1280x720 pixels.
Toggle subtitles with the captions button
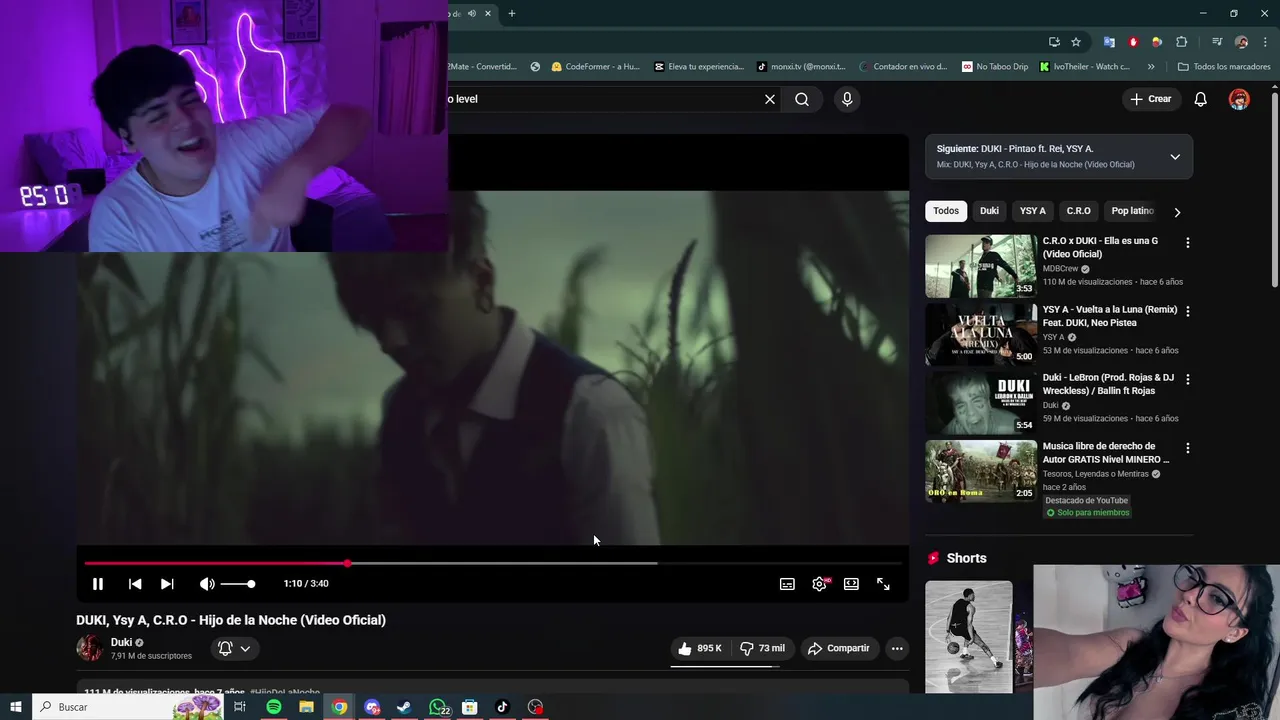pyautogui.click(x=787, y=584)
